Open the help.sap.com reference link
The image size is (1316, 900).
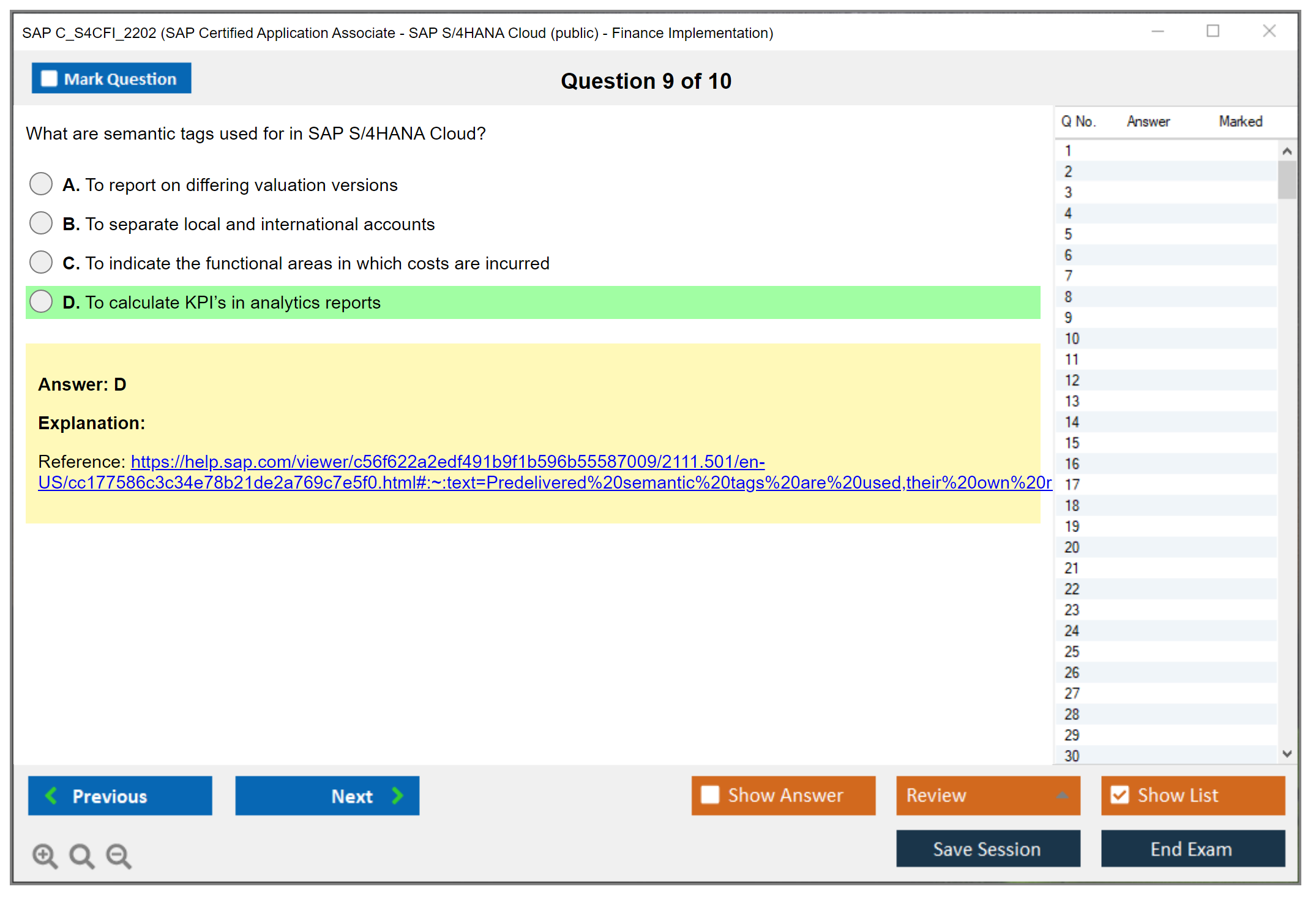tap(447, 462)
